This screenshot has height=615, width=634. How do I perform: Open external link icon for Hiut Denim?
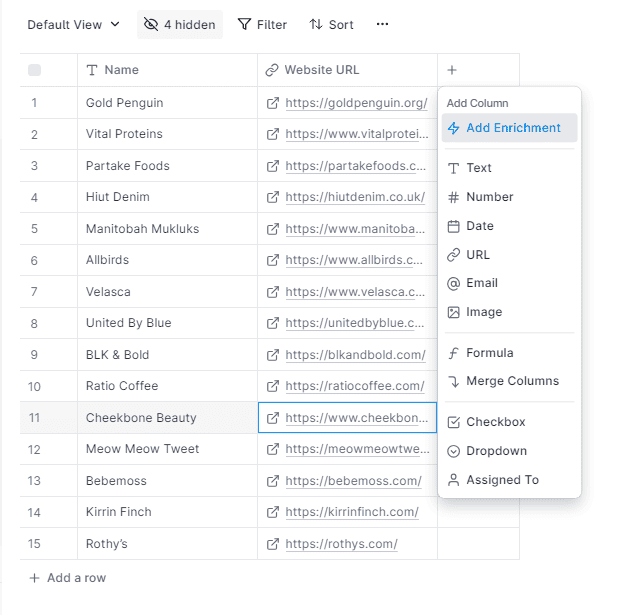point(273,197)
